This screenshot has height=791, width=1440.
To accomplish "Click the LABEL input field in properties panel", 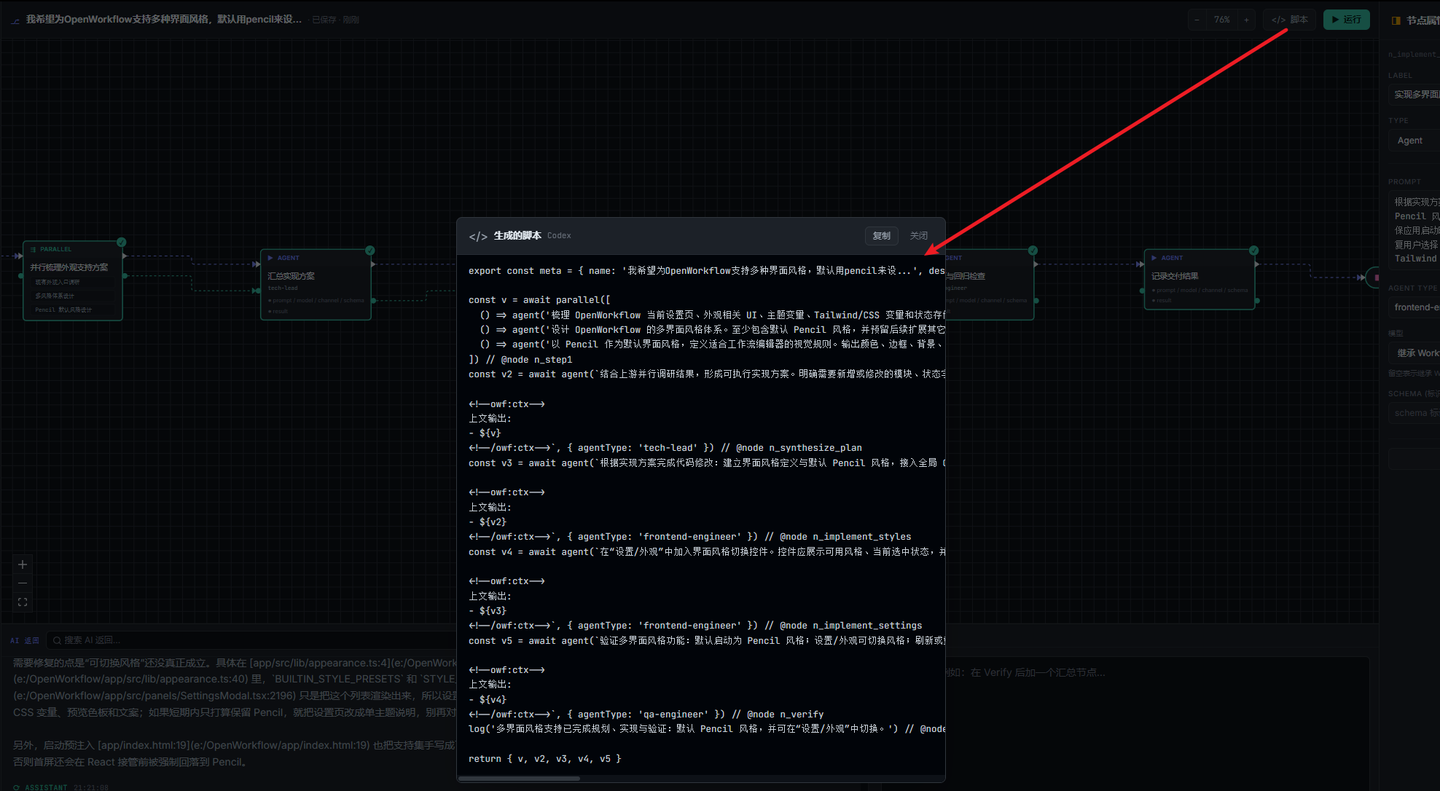I will (1414, 94).
